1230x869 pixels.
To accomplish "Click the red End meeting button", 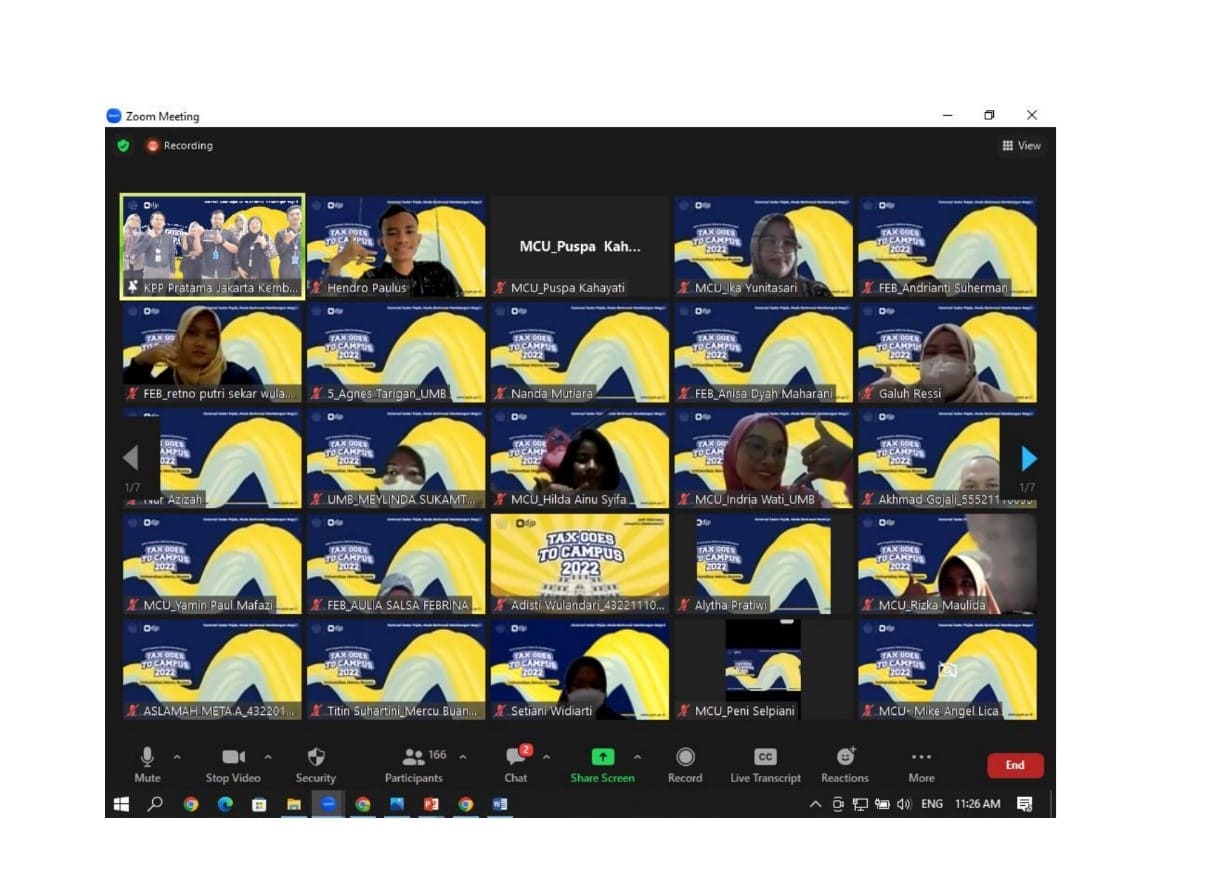I will tap(1015, 765).
